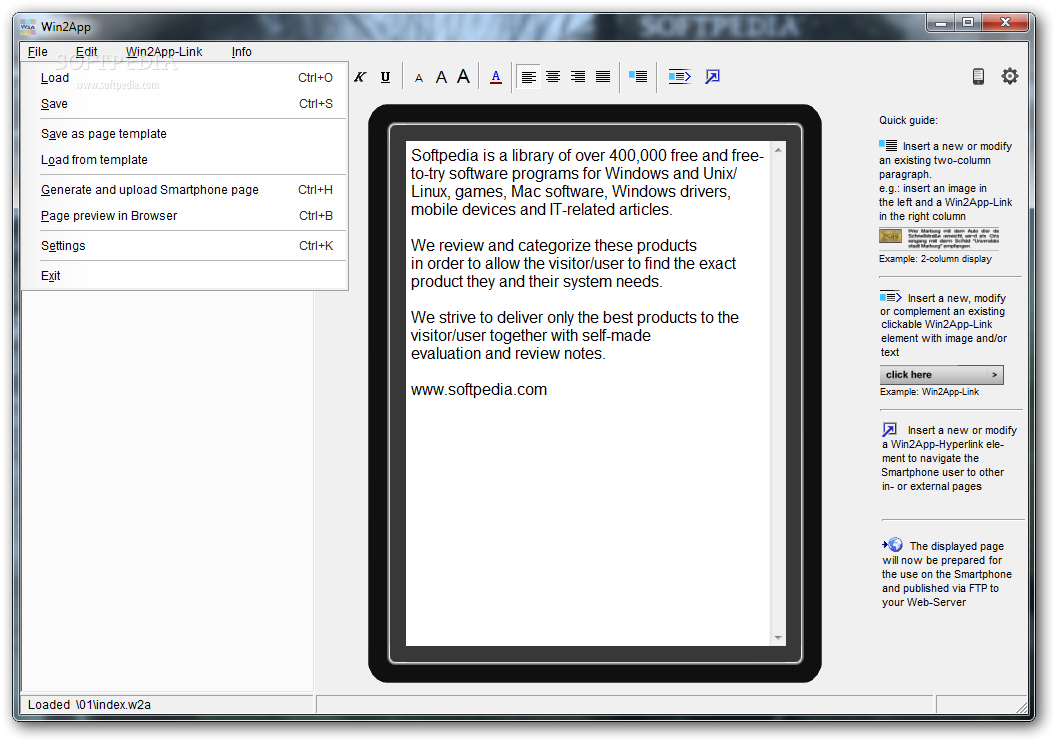Minimize the Win2App window
1056x742 pixels.
coord(941,23)
